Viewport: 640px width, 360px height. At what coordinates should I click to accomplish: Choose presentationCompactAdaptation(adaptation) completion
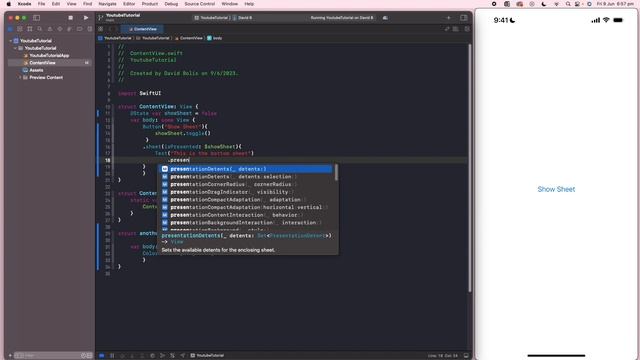(x=246, y=200)
